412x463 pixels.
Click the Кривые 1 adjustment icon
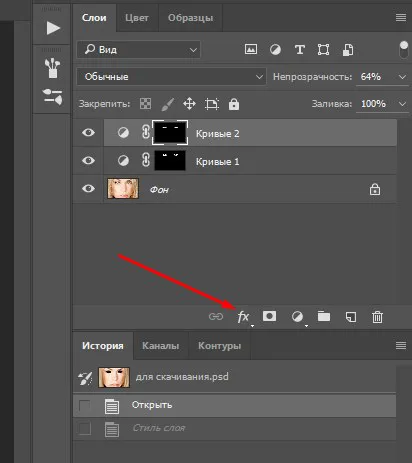[x=123, y=161]
